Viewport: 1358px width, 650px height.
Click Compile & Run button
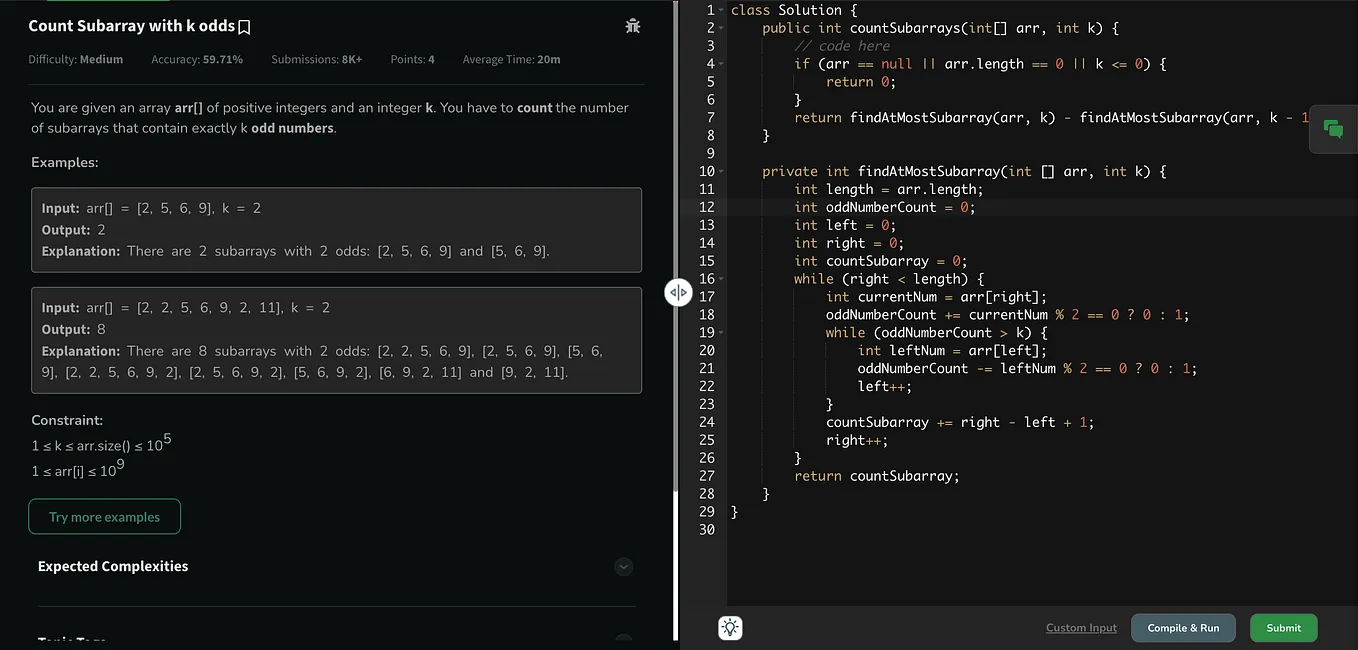click(x=1183, y=628)
